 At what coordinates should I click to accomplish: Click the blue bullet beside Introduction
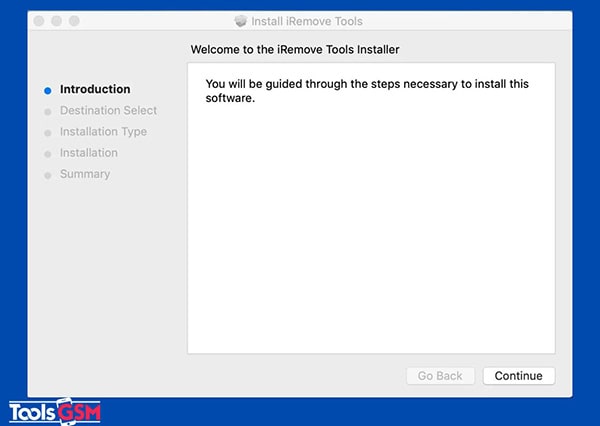tap(48, 91)
